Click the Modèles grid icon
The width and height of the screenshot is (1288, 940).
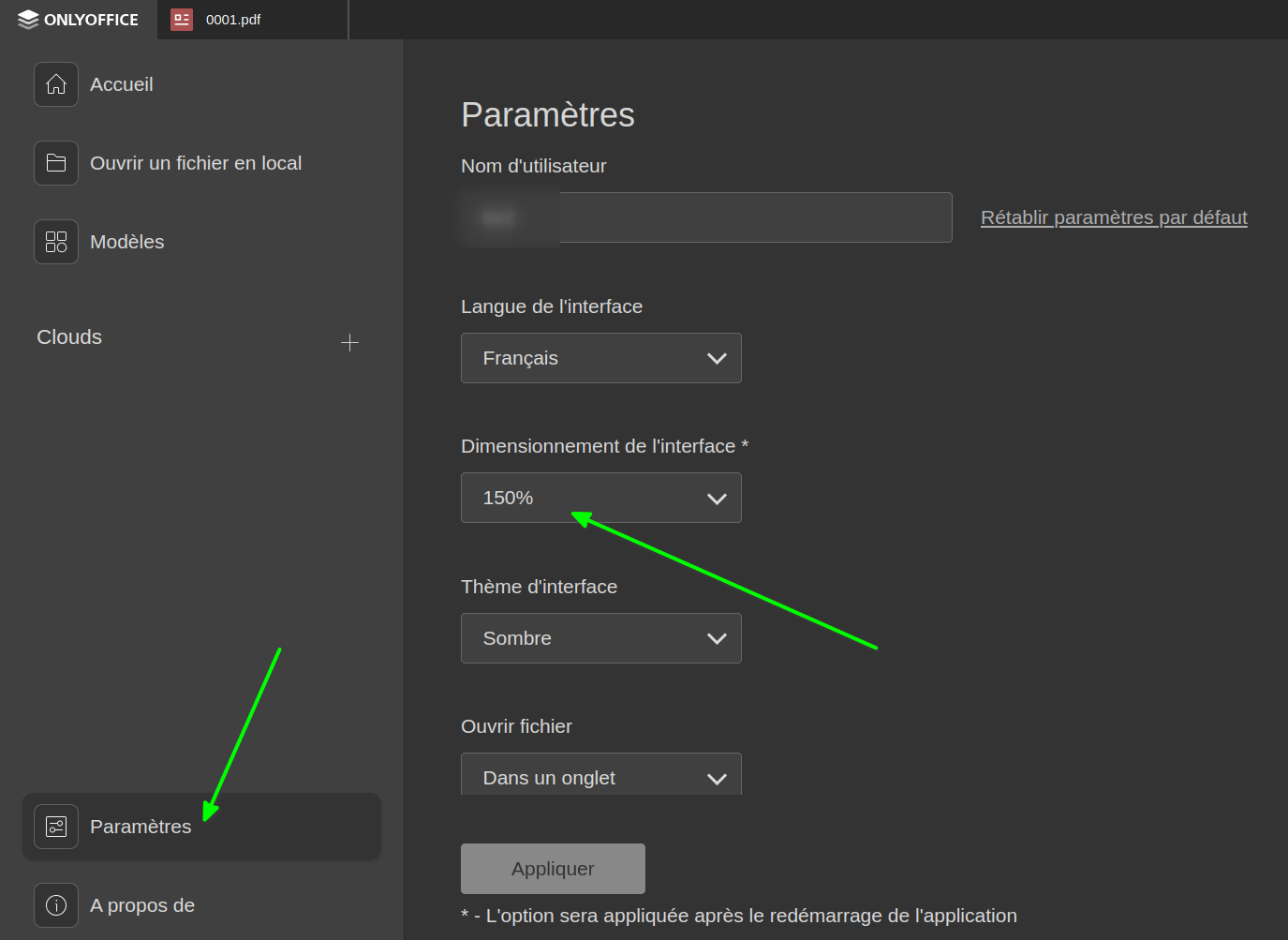[56, 242]
